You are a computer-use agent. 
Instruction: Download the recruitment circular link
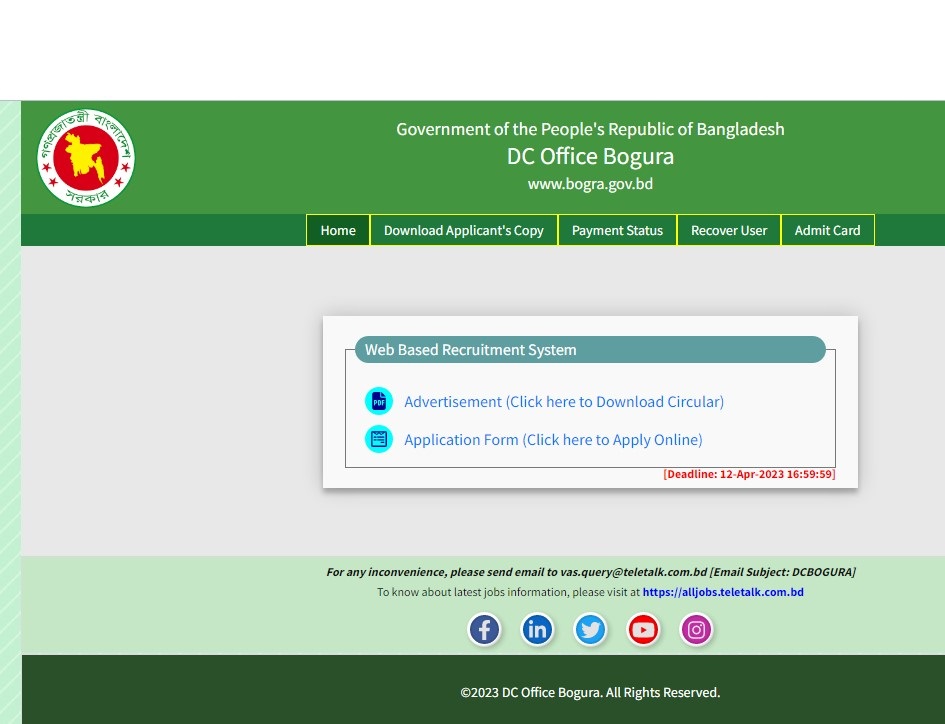pos(564,401)
